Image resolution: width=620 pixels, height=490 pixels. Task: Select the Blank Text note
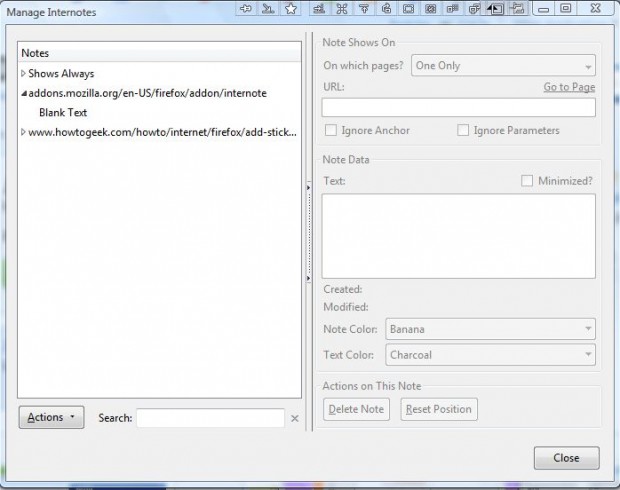tap(63, 113)
